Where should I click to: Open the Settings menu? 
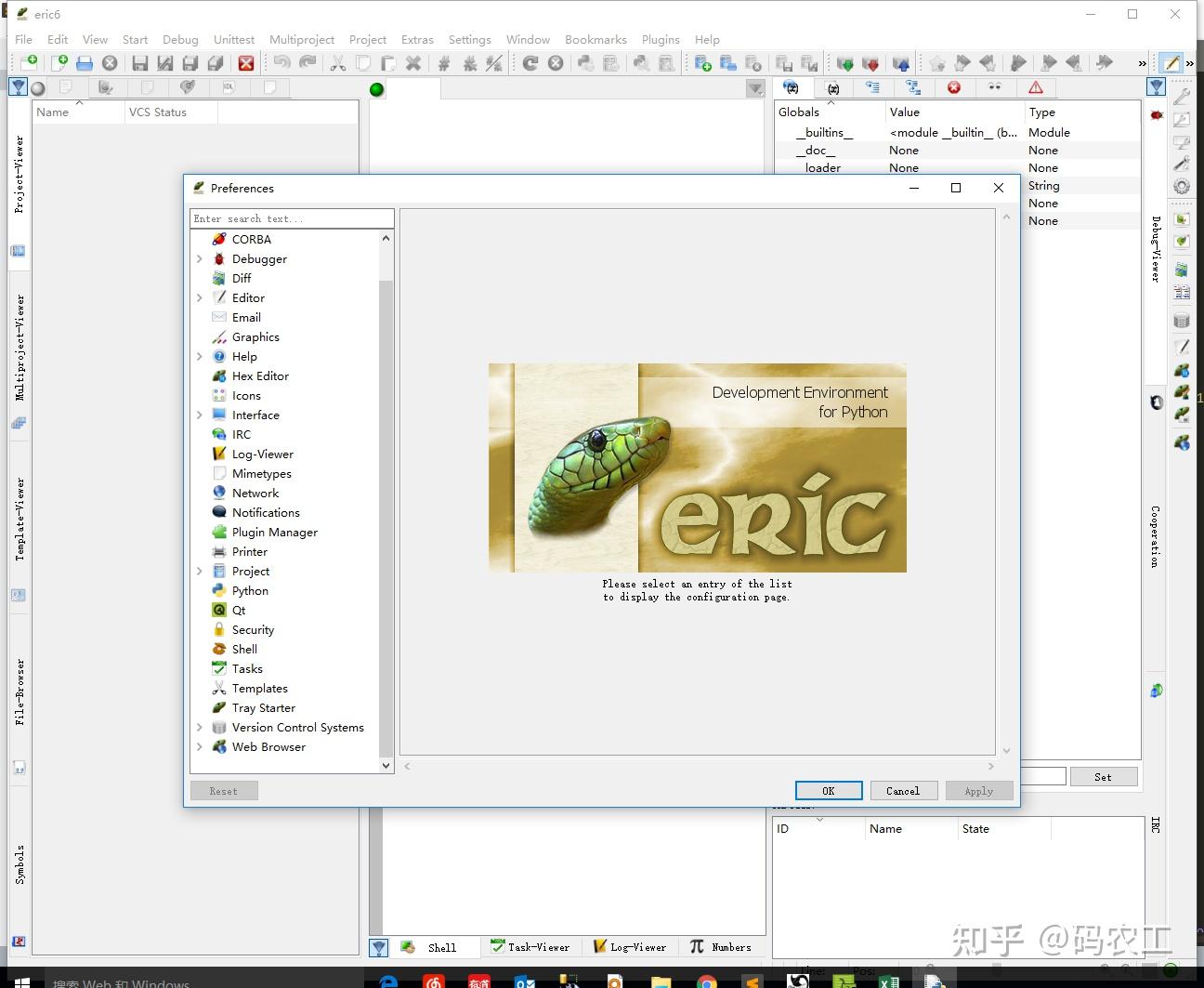tap(469, 39)
